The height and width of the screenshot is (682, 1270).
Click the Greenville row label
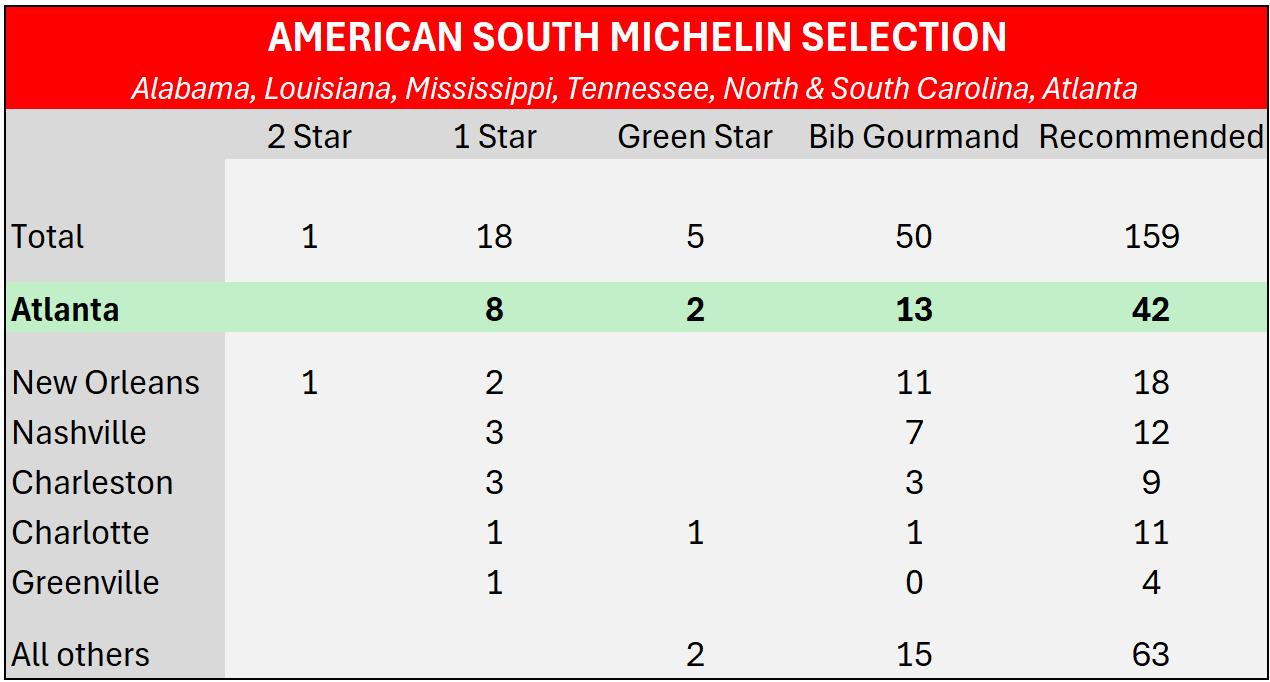tap(85, 583)
